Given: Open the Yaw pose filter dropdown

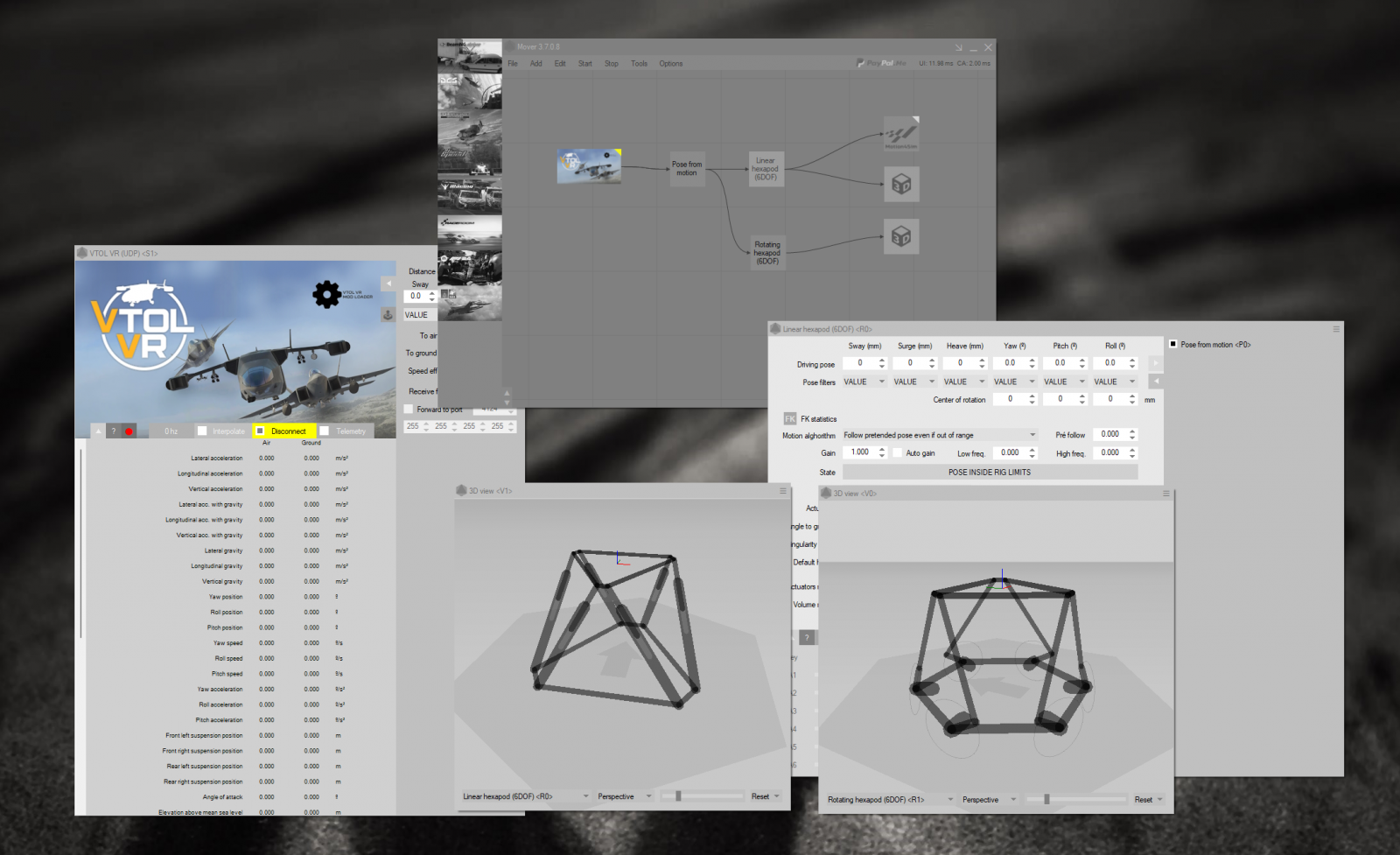Looking at the screenshot, I should click(1015, 382).
